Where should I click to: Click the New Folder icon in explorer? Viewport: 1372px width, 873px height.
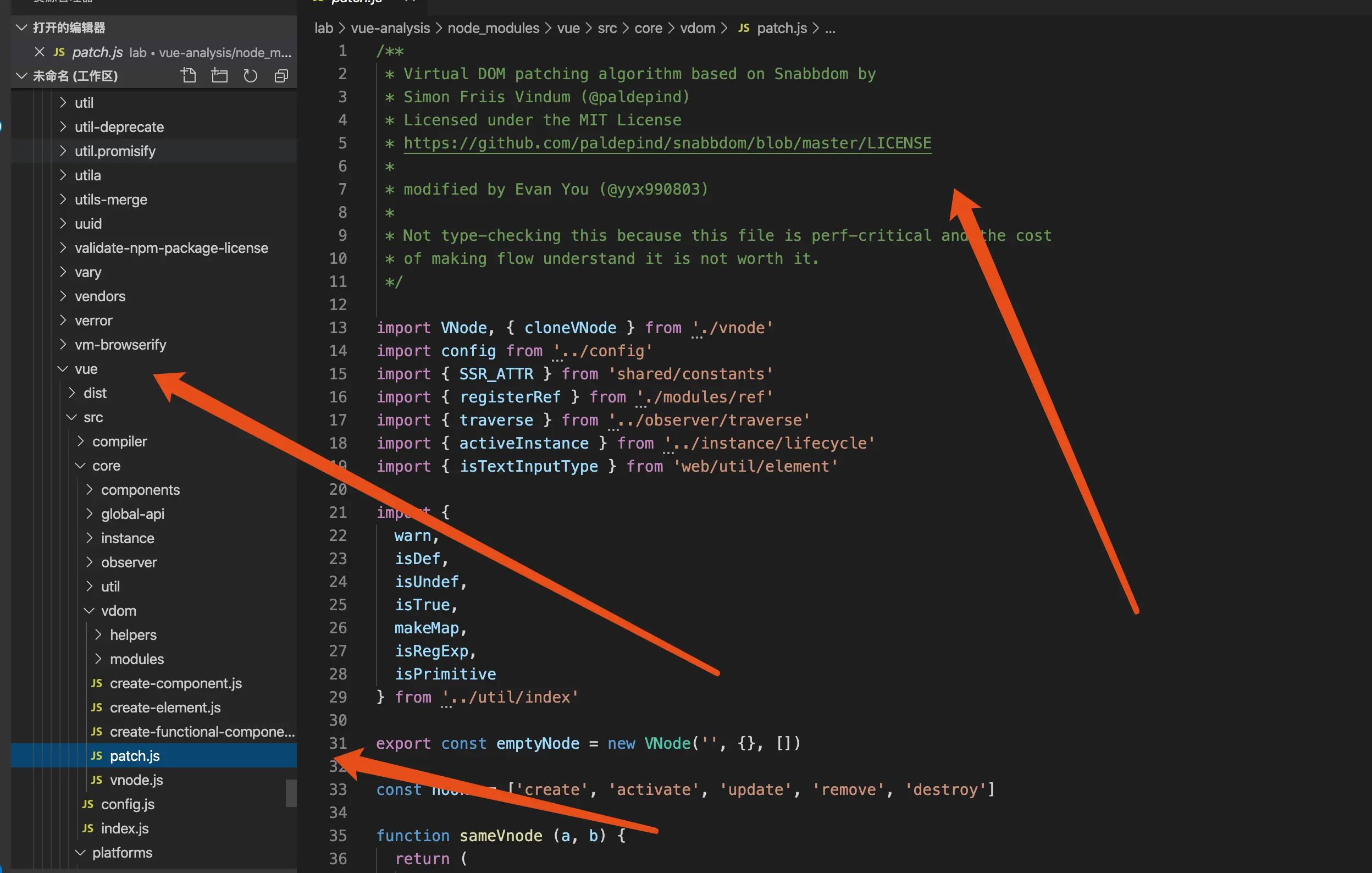point(219,76)
